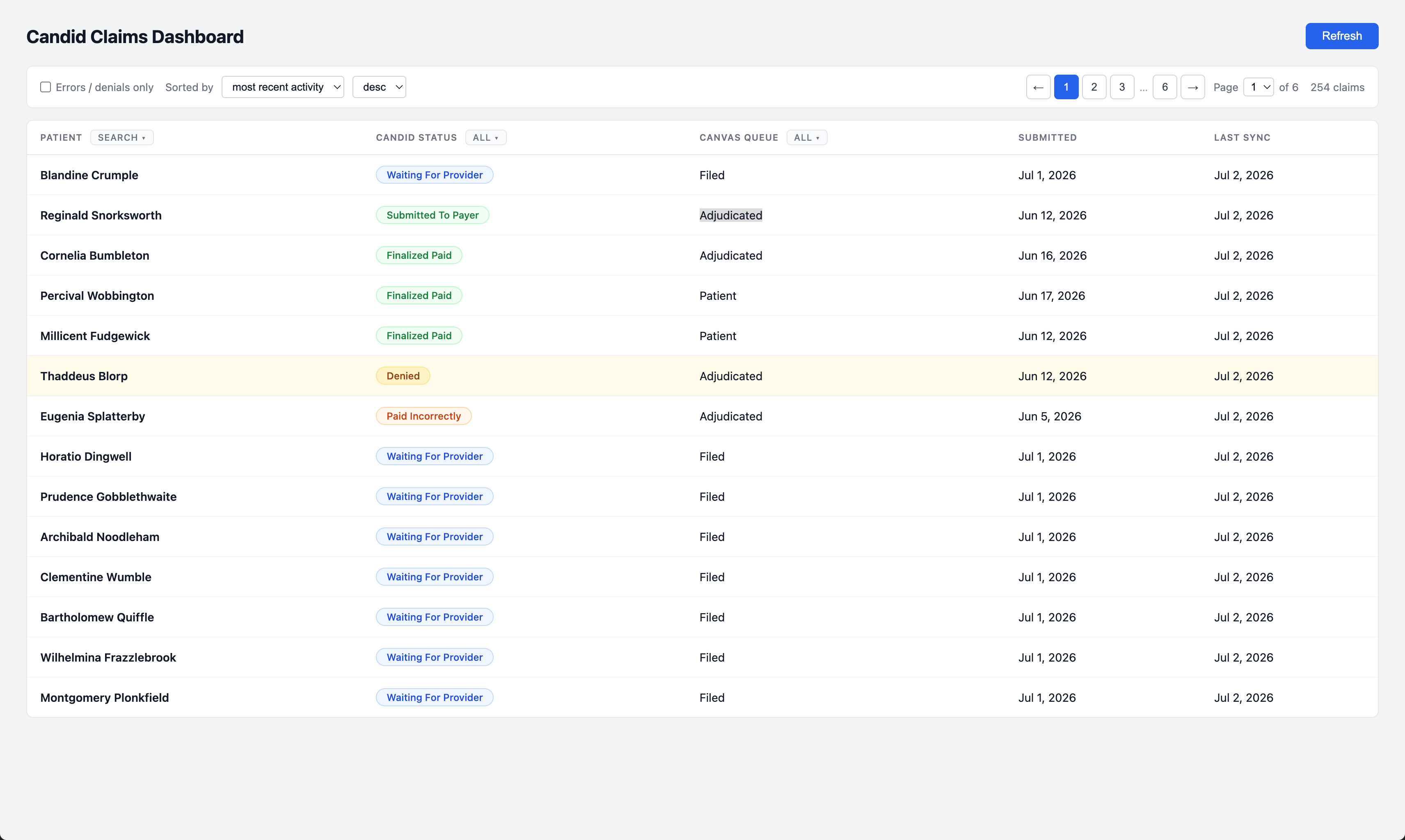This screenshot has width=1405, height=840.
Task: Click Adjudicated queue in Eugenia Splatterby's row
Action: 730,416
